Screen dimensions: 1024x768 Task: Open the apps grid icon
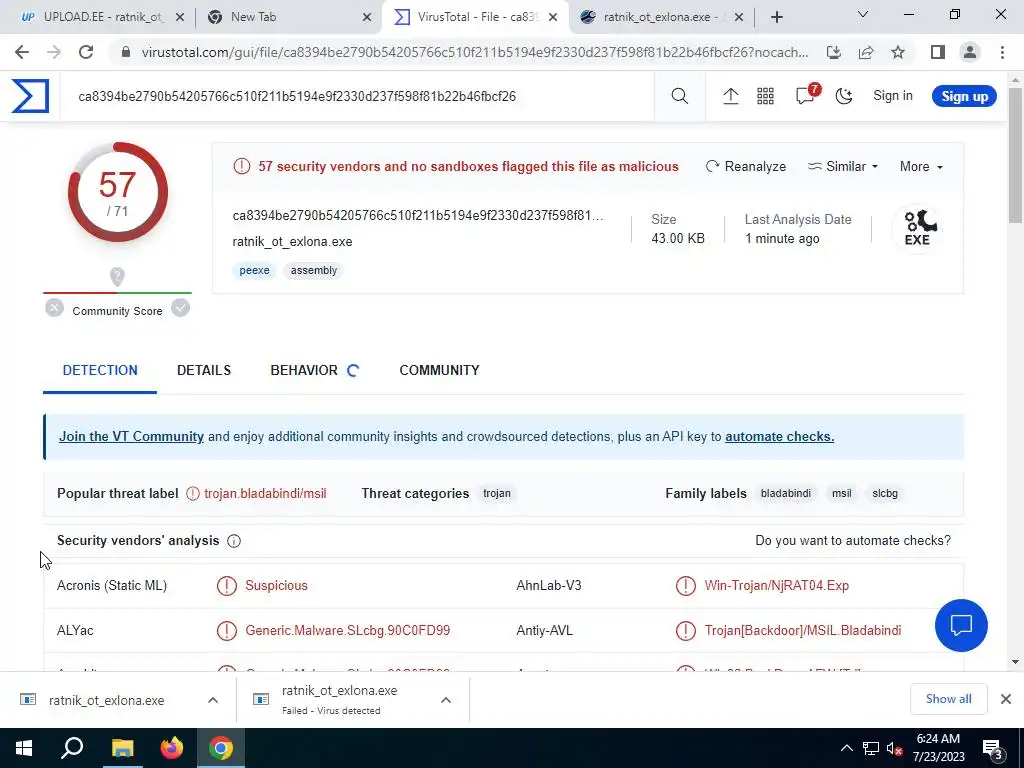(765, 97)
